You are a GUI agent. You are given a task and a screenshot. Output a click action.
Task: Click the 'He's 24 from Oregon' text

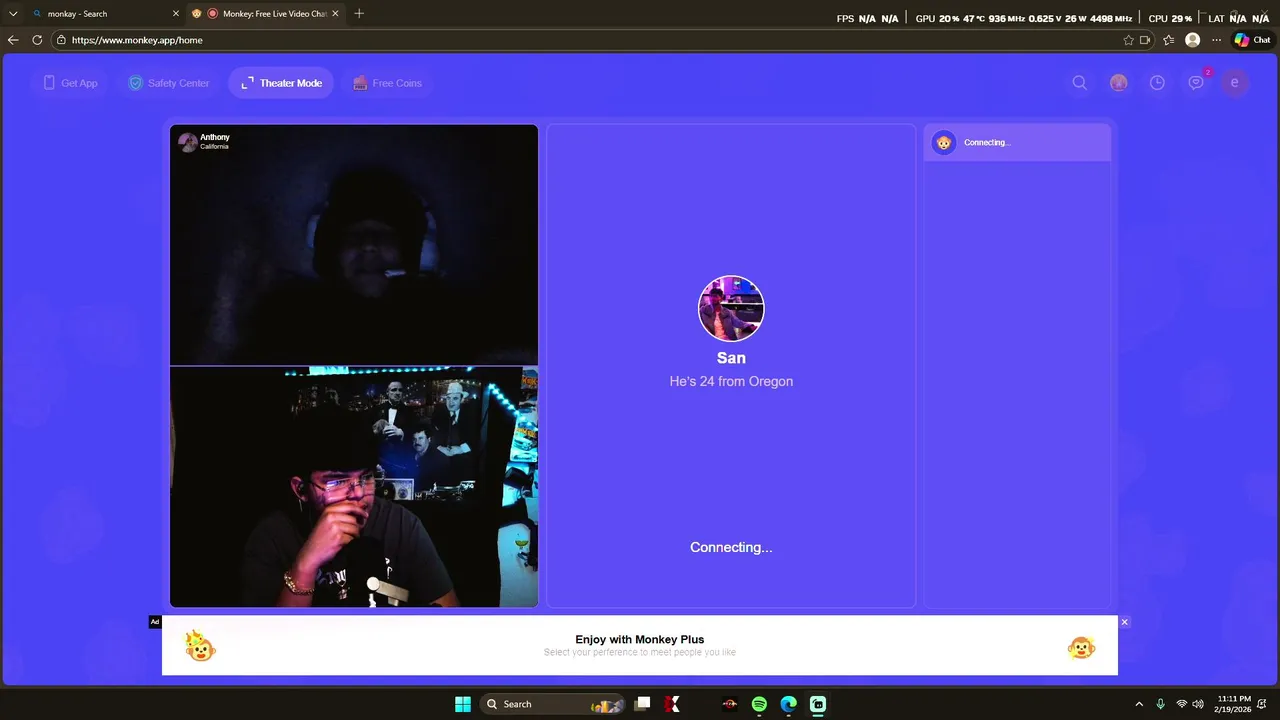tap(731, 381)
